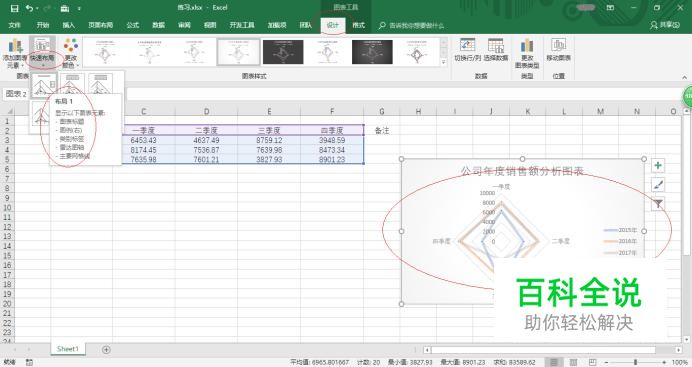Select the chart tools 设计 tab
Viewport: 692px width, 367px height.
[333, 25]
